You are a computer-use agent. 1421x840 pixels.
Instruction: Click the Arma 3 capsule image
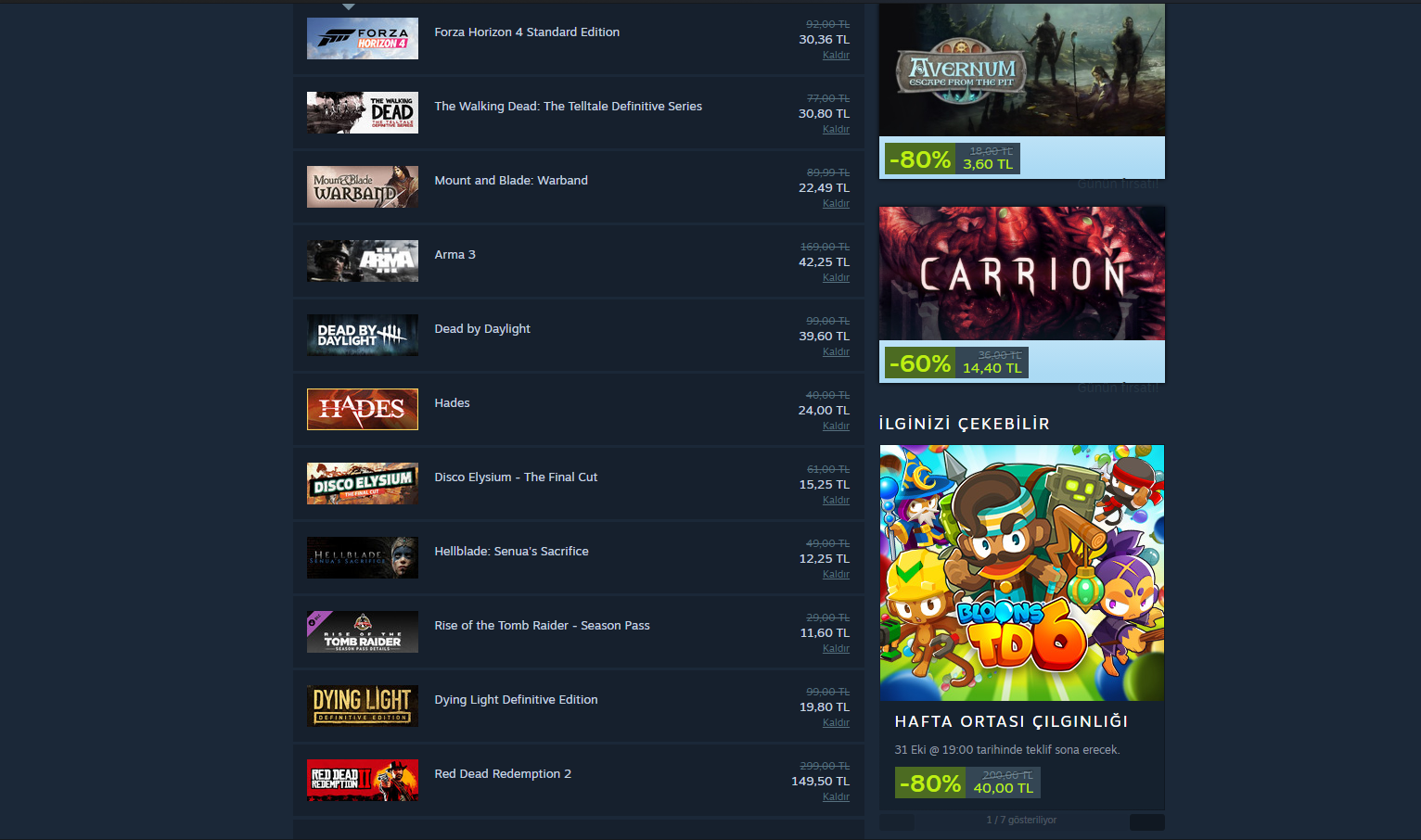click(362, 261)
